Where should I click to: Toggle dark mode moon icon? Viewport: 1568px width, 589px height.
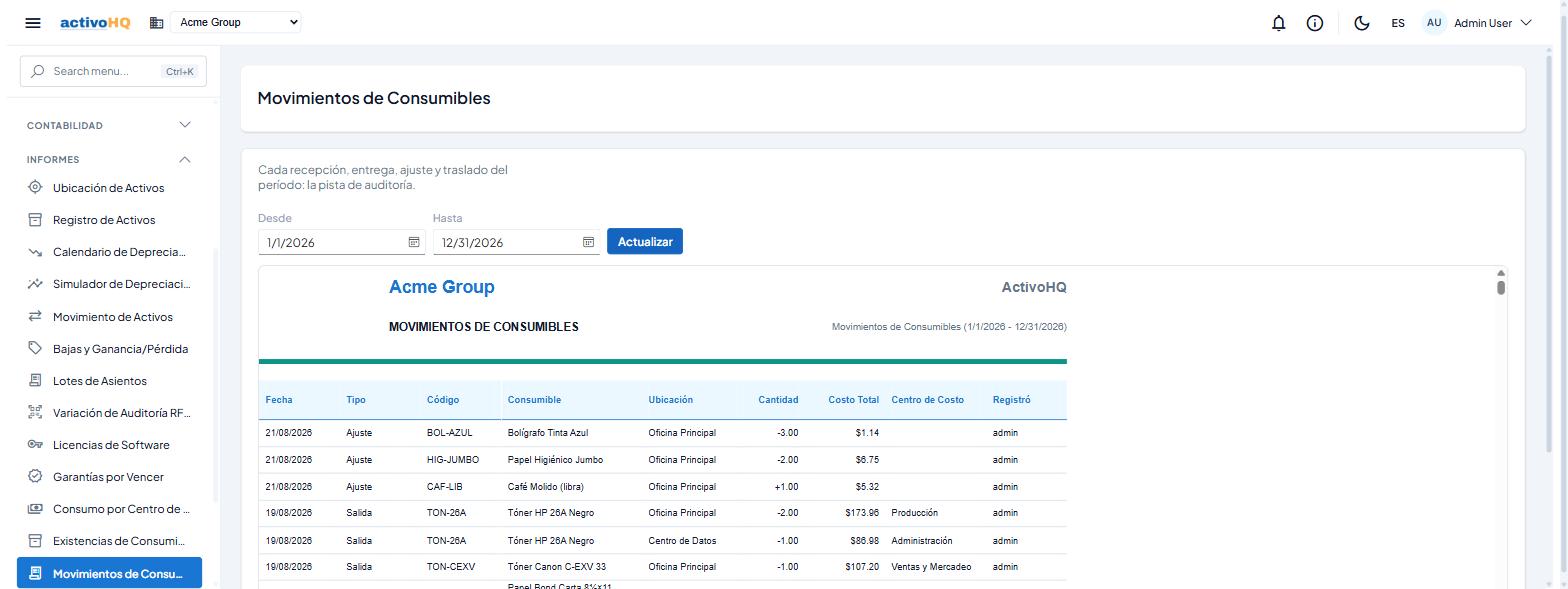tap(1361, 23)
